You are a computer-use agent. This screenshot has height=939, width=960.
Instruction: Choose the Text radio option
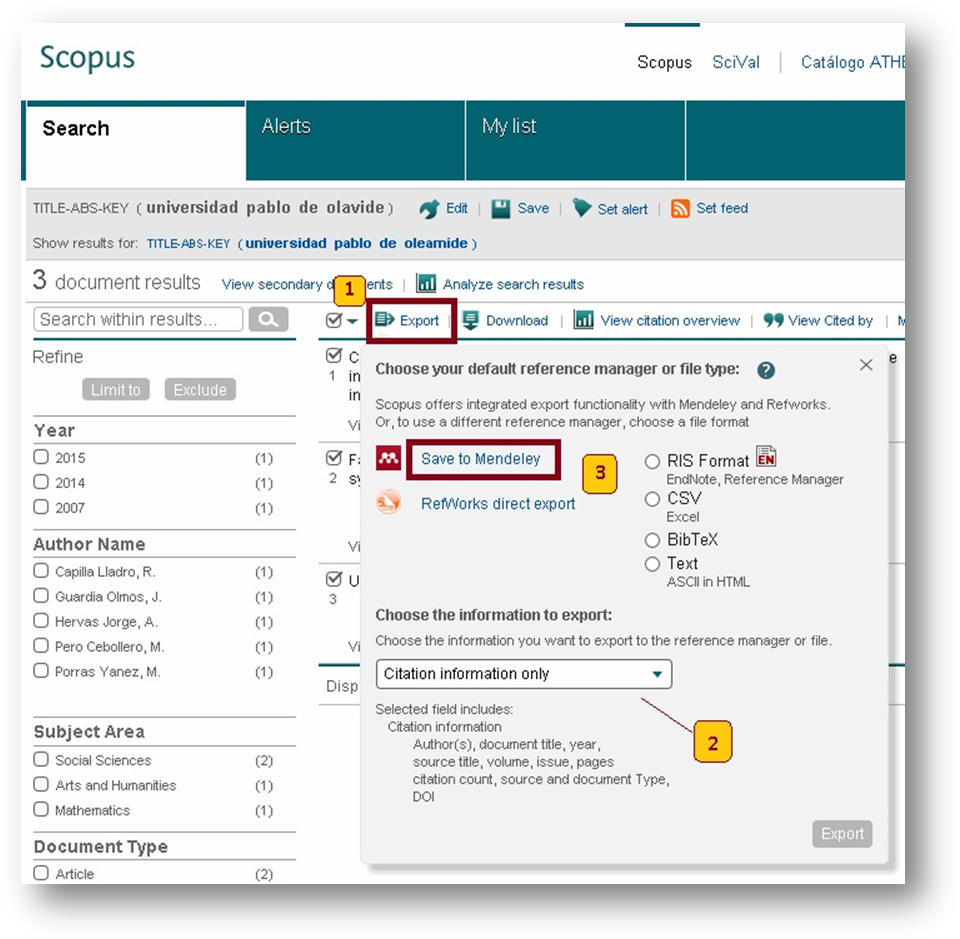652,564
